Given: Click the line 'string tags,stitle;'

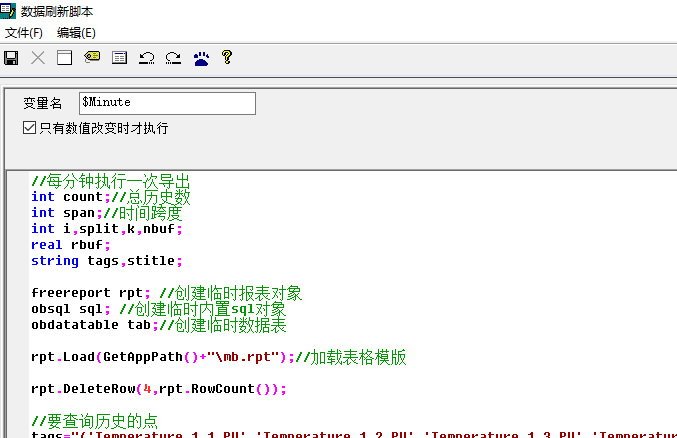Looking at the screenshot, I should coord(107,261).
